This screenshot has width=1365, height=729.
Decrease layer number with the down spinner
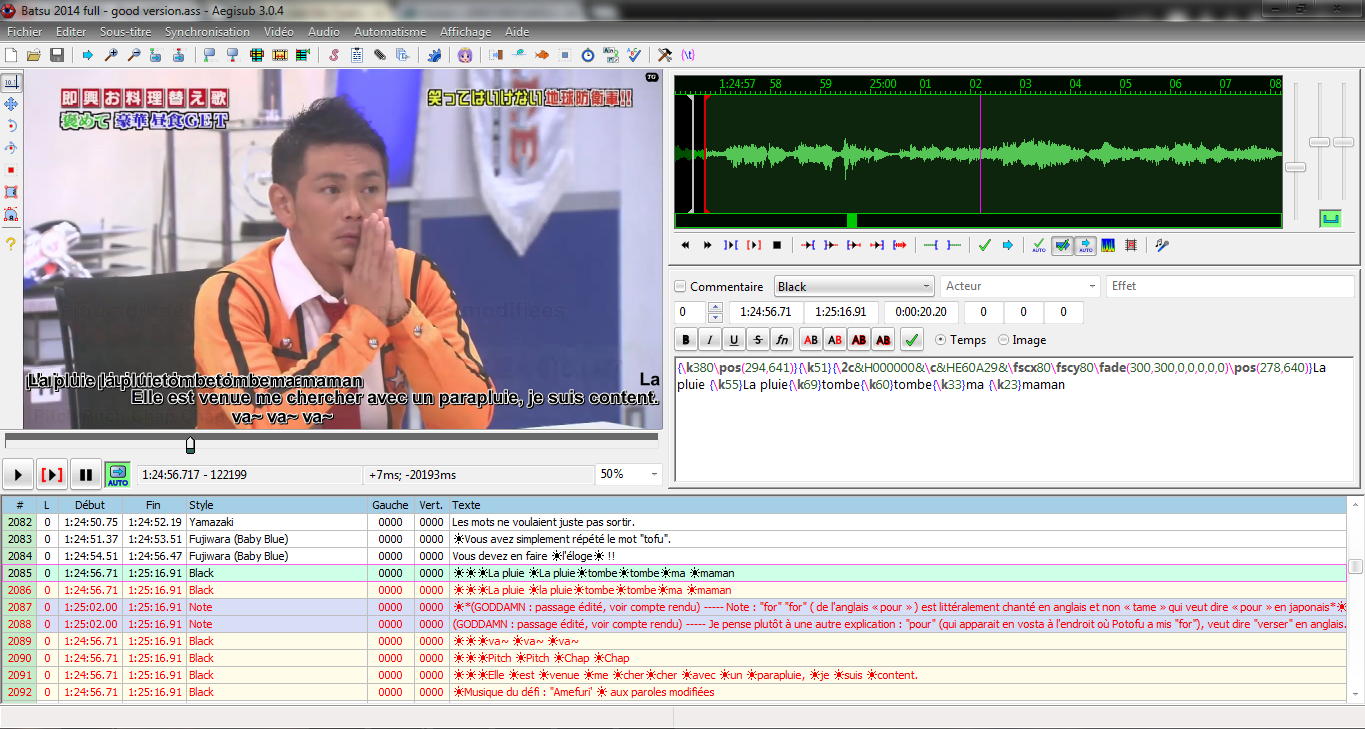tap(715, 317)
